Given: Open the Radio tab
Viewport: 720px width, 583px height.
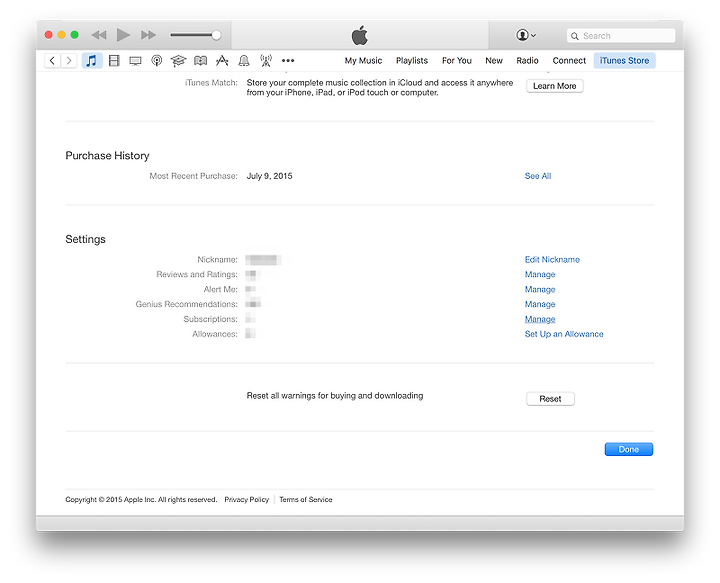Looking at the screenshot, I should point(527,61).
